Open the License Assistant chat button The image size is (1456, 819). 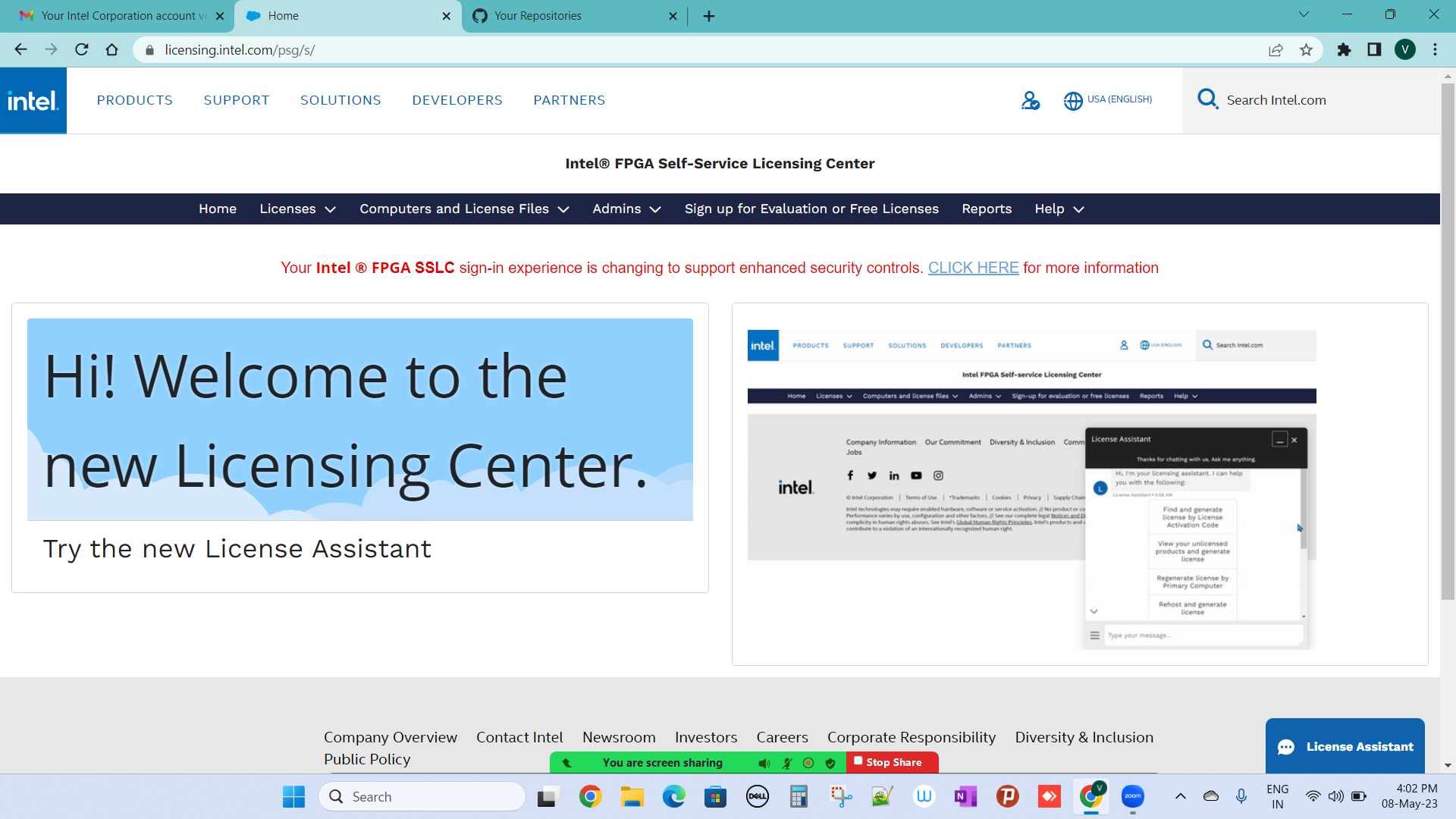(x=1345, y=746)
